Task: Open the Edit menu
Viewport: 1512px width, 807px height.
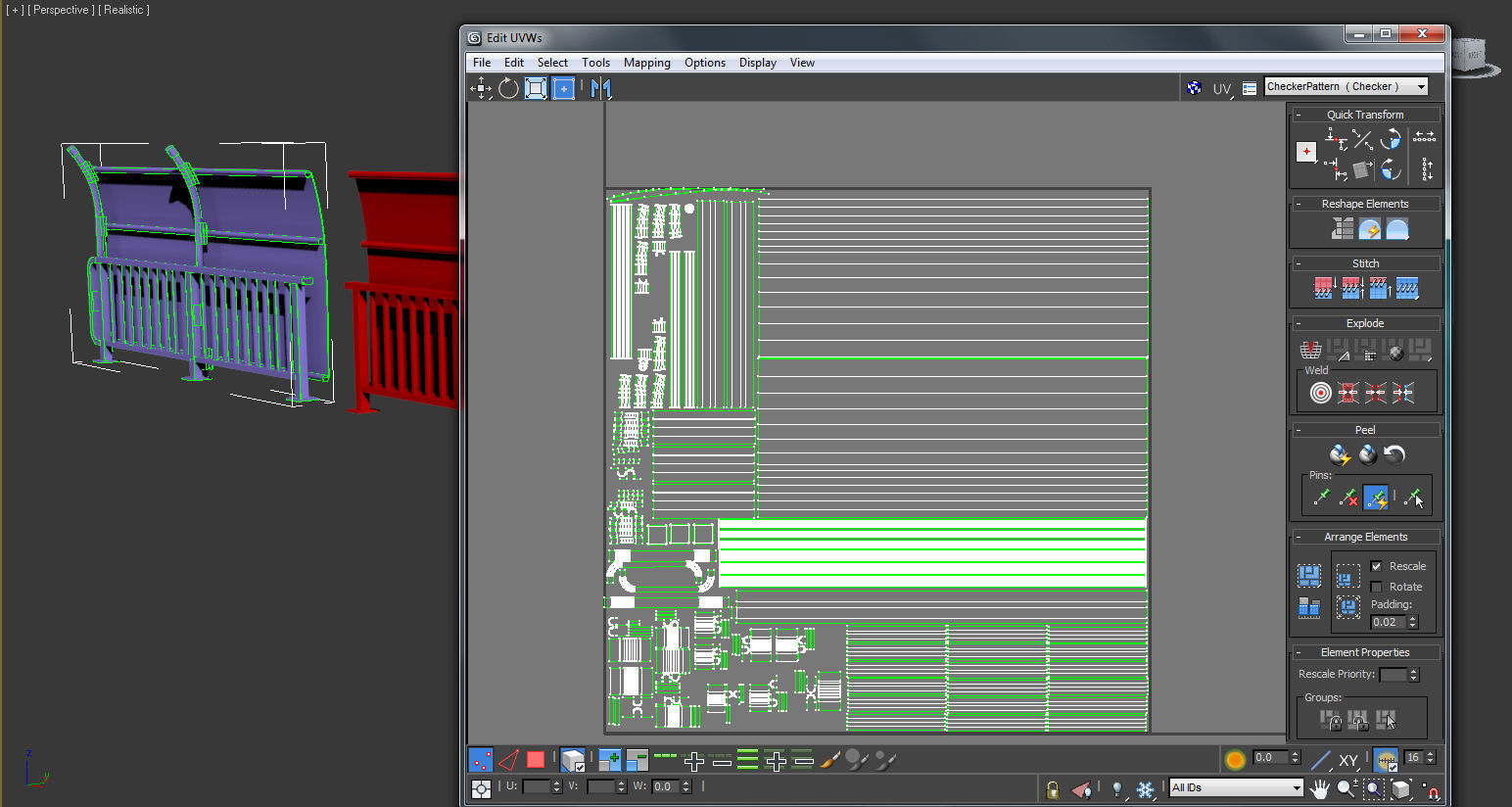Action: (x=514, y=62)
